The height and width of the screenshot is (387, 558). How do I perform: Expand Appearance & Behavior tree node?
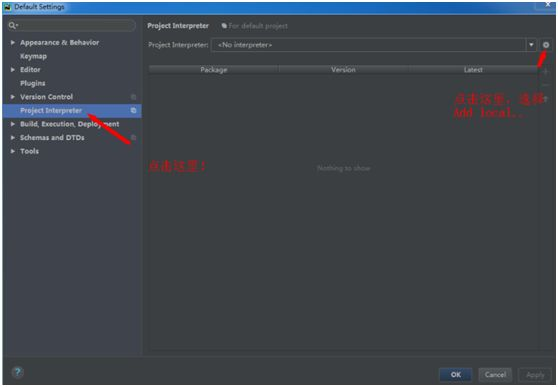pyautogui.click(x=12, y=42)
